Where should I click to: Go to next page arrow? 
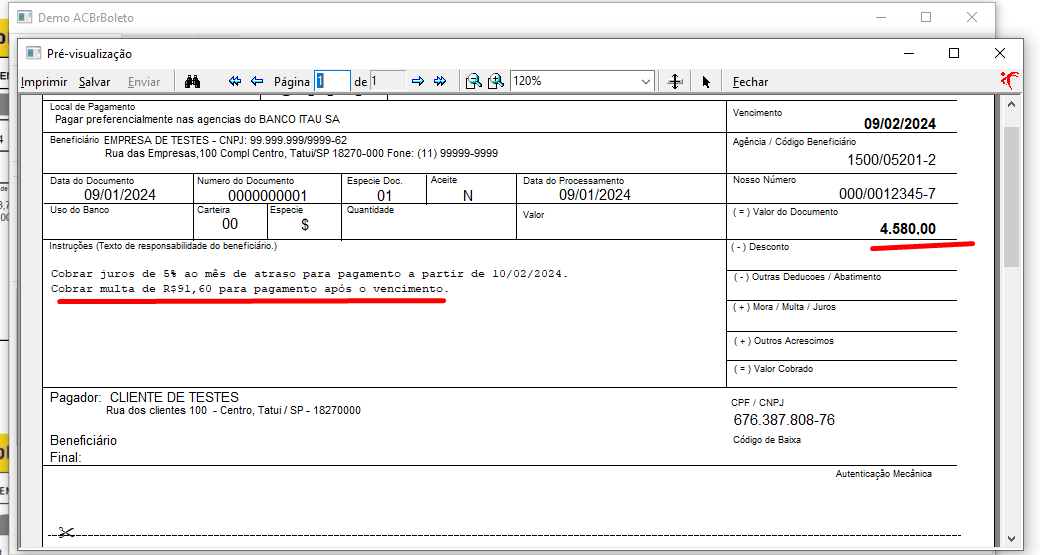click(418, 82)
